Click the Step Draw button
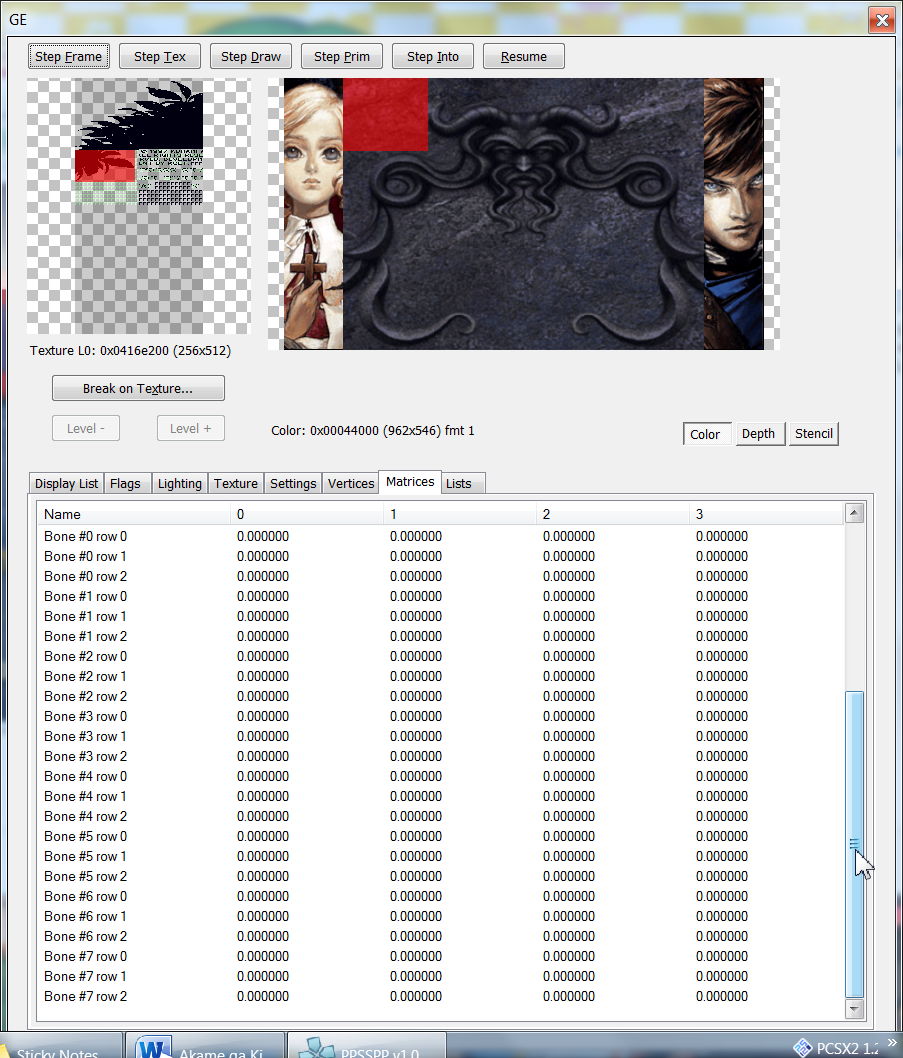The height and width of the screenshot is (1058, 903). click(x=250, y=57)
